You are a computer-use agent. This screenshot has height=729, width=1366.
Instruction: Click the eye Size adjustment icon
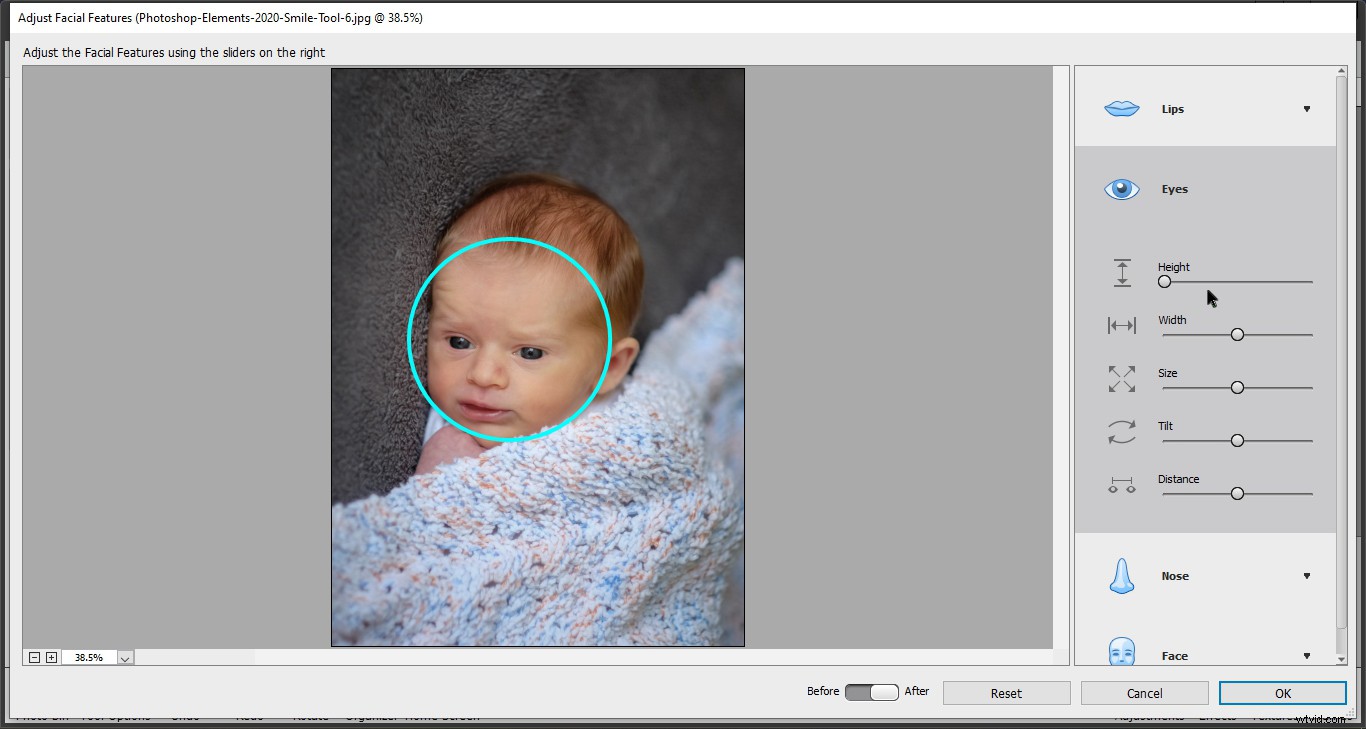click(1122, 378)
